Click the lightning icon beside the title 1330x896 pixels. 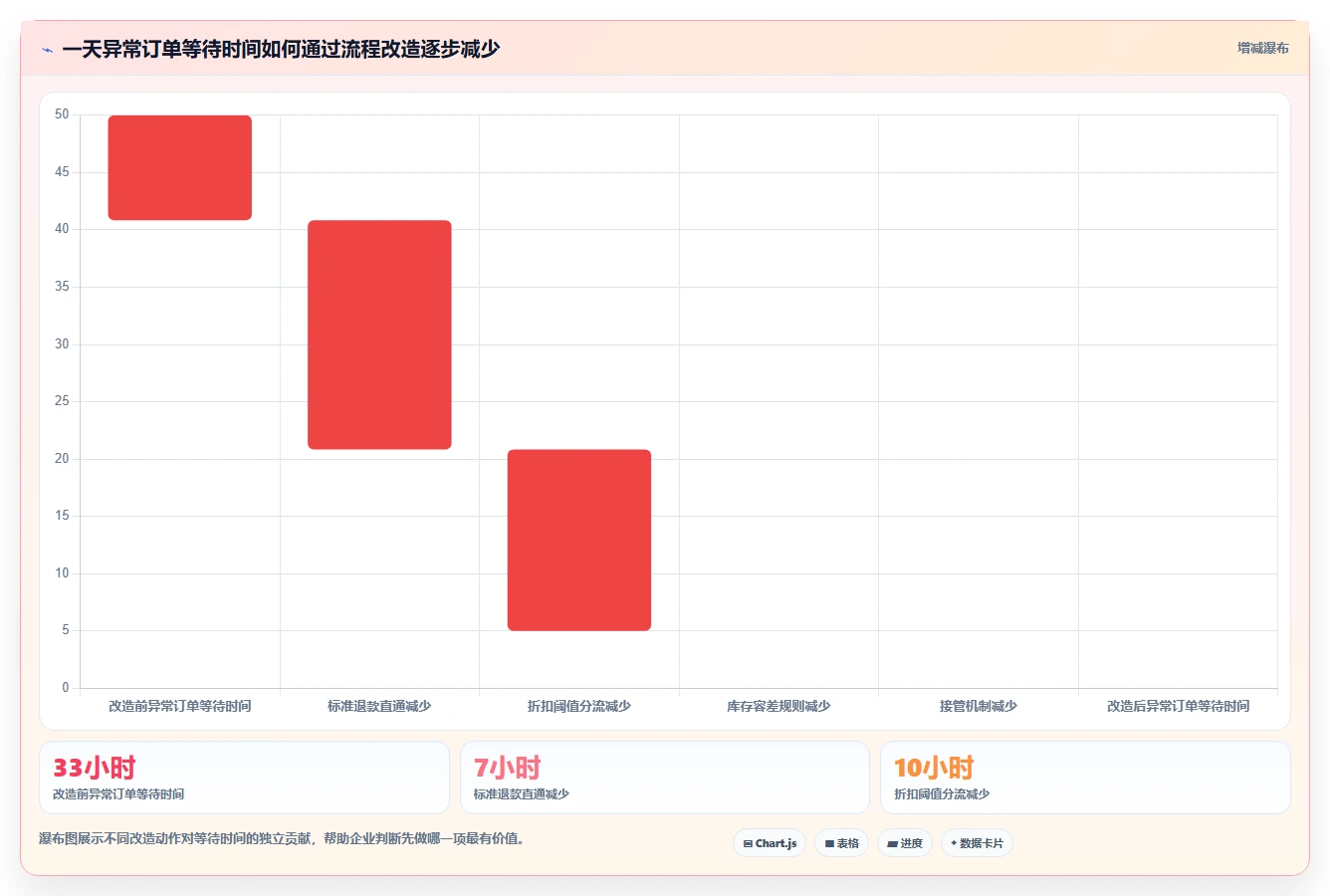(47, 50)
